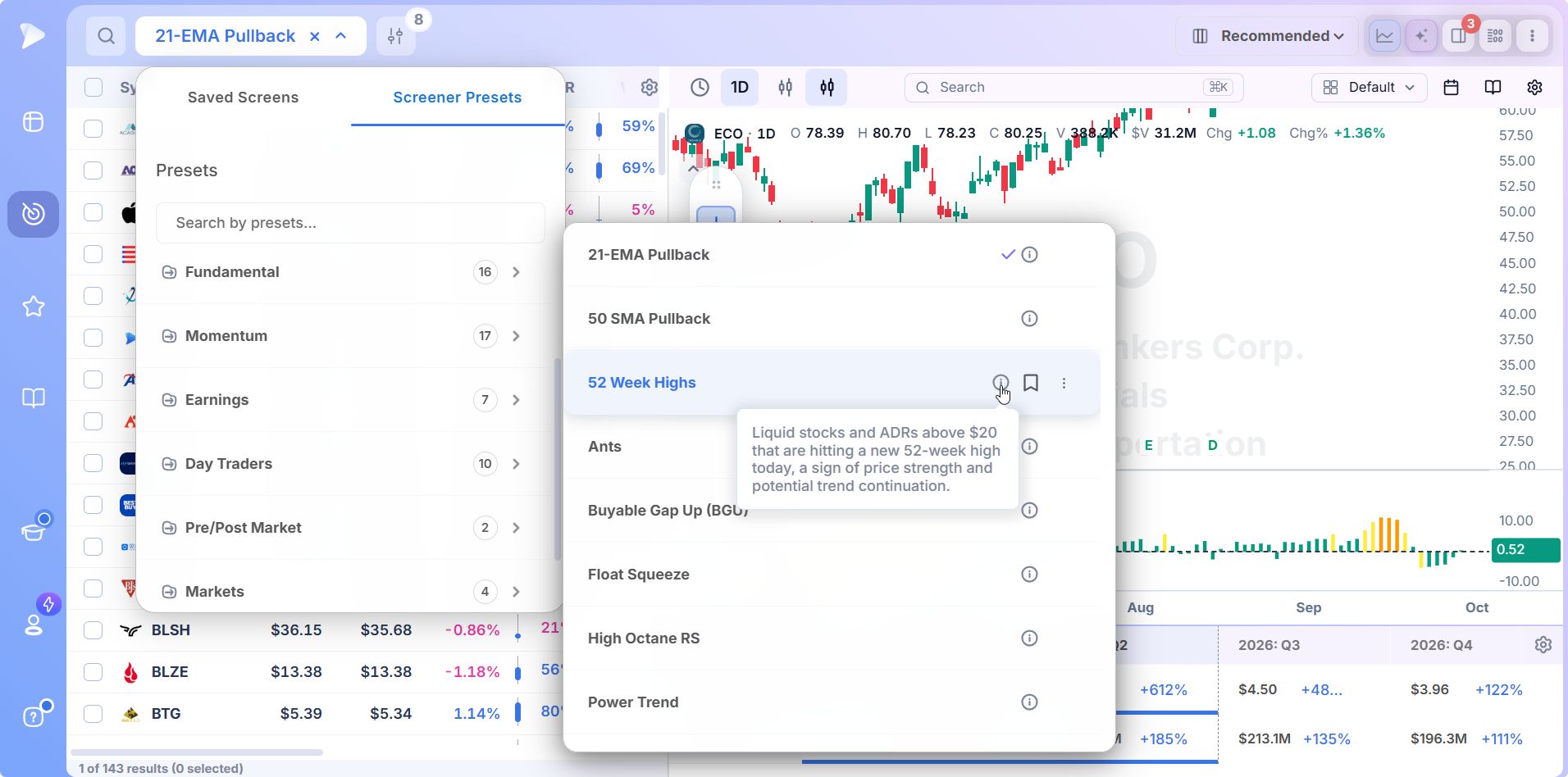This screenshot has height=777, width=1568.
Task: Toggle the candlestick chart type icon
Action: (x=827, y=88)
